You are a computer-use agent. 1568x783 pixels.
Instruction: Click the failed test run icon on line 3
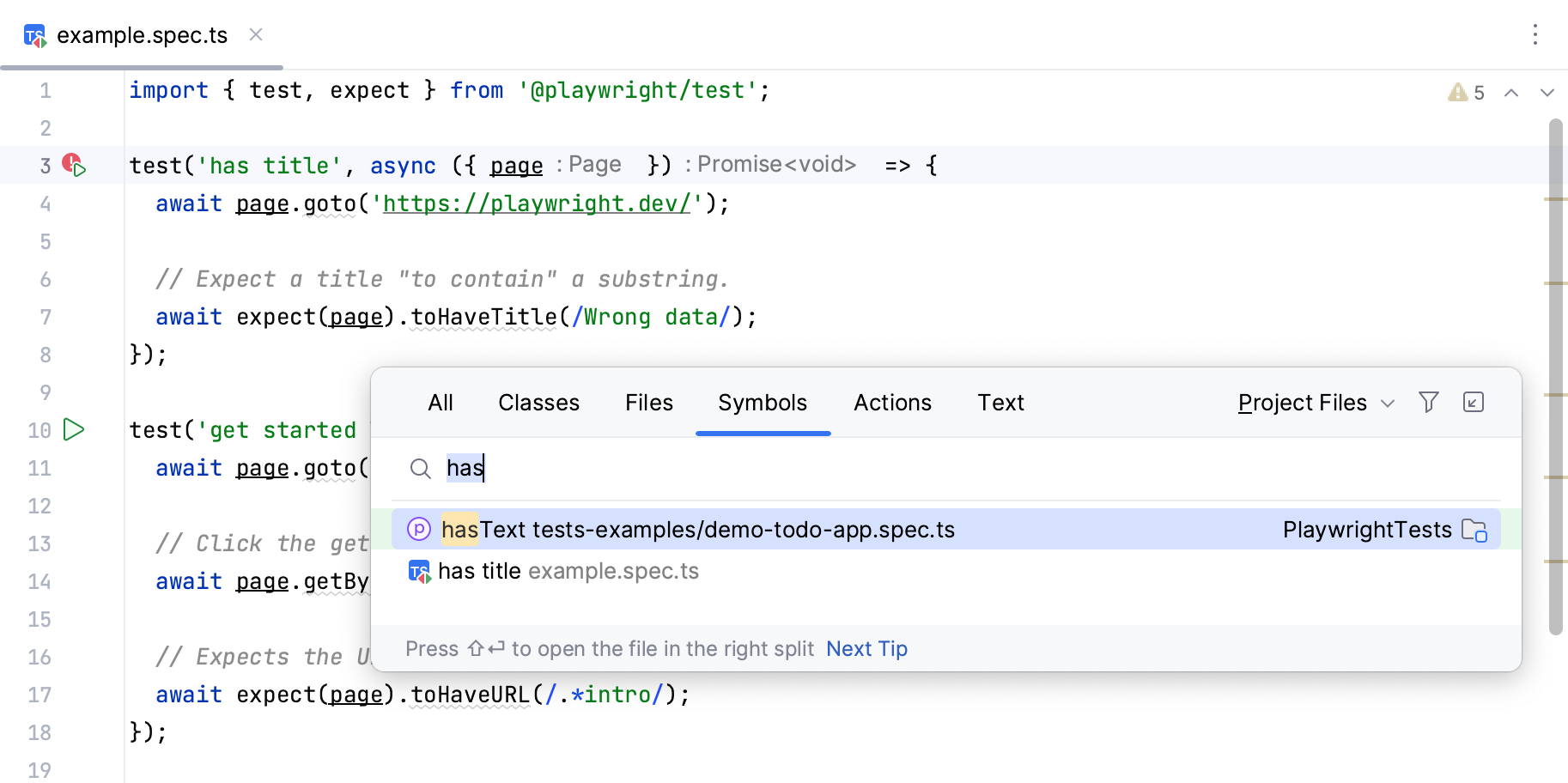click(74, 165)
